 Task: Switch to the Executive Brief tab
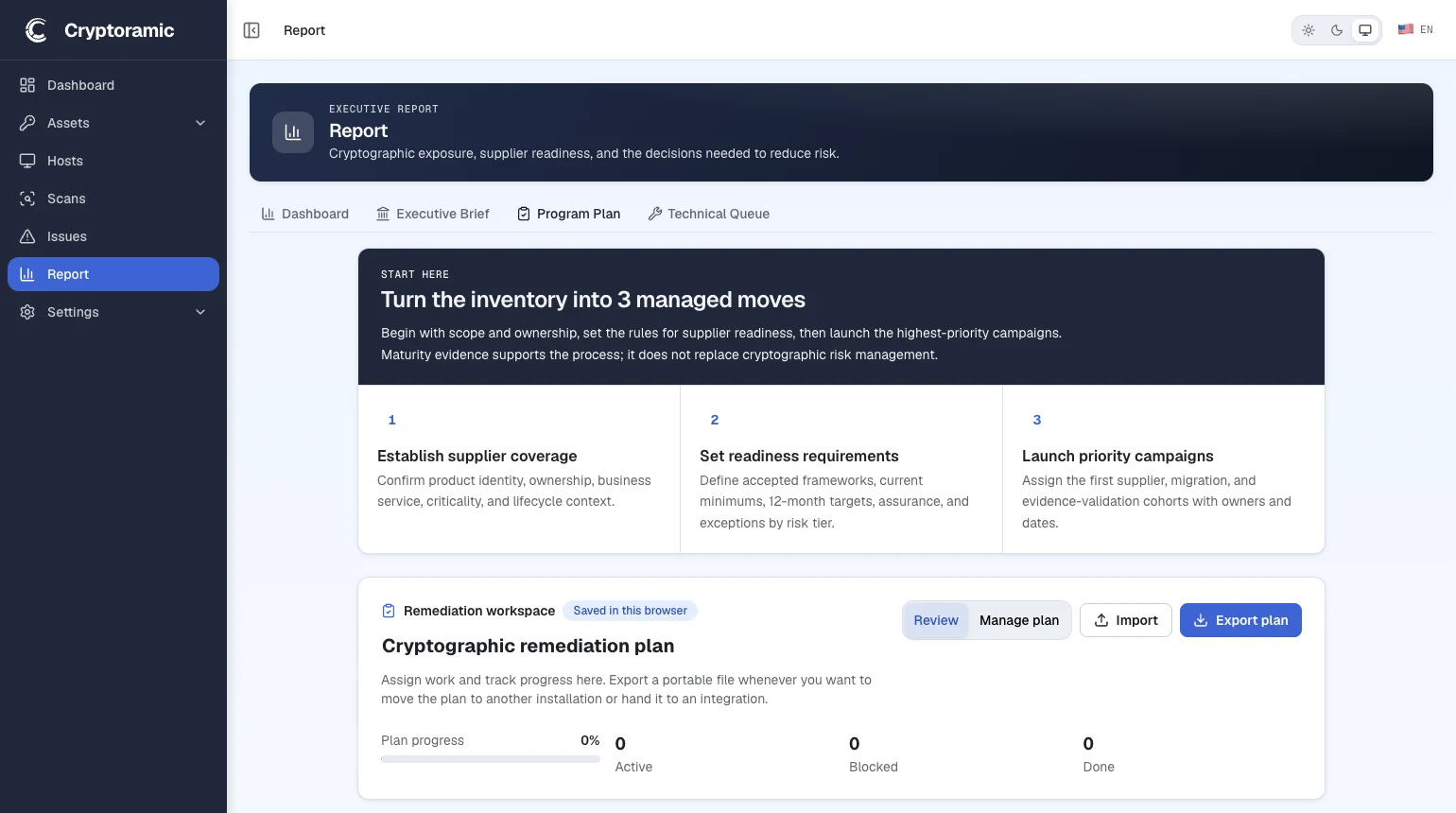point(433,214)
